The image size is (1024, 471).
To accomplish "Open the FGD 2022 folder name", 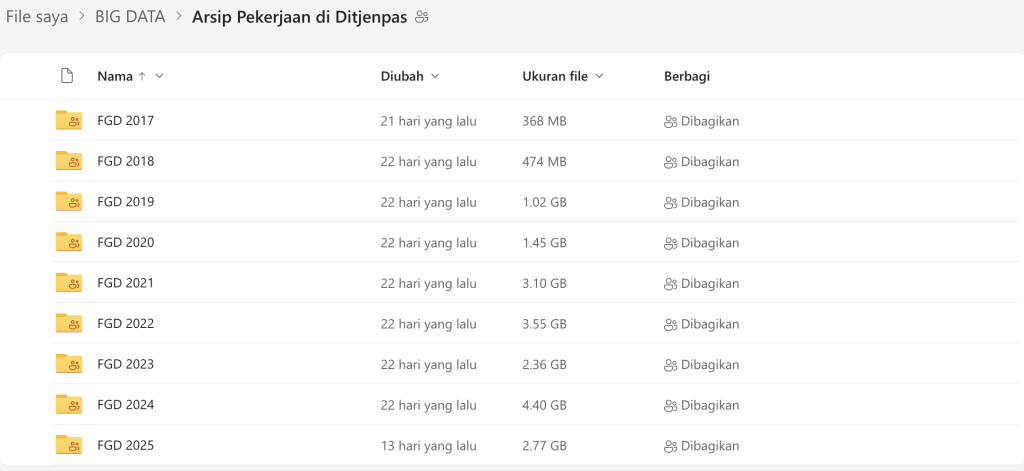I will (125, 323).
